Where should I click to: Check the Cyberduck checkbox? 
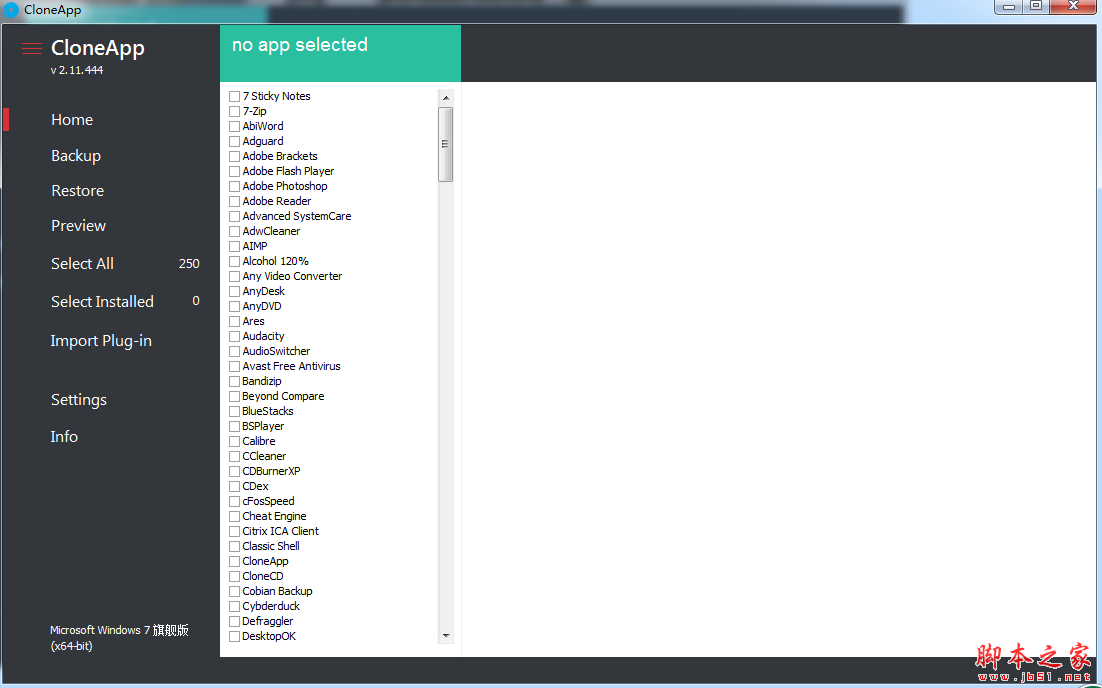point(235,606)
